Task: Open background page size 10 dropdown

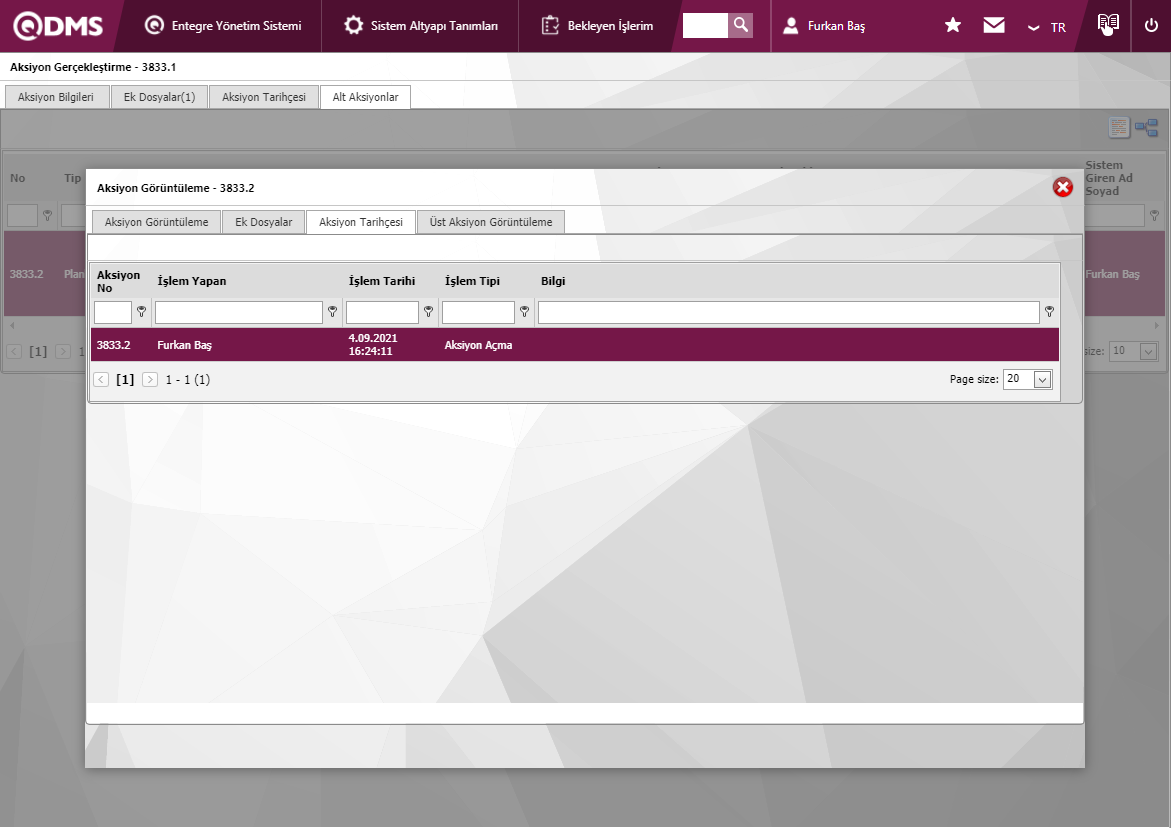Action: coord(1149,351)
